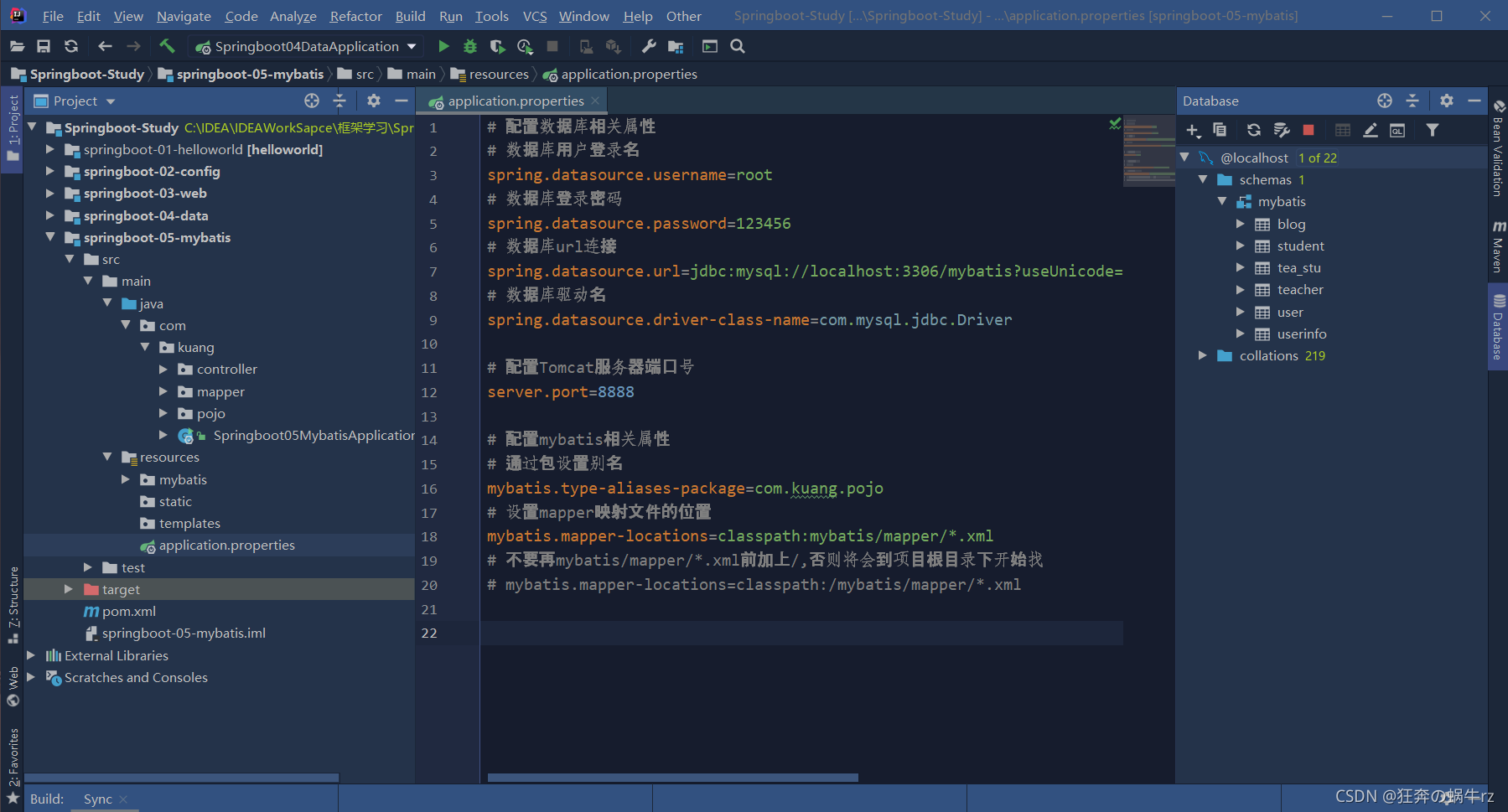Open the VCS menu
The image size is (1508, 812).
(x=535, y=16)
